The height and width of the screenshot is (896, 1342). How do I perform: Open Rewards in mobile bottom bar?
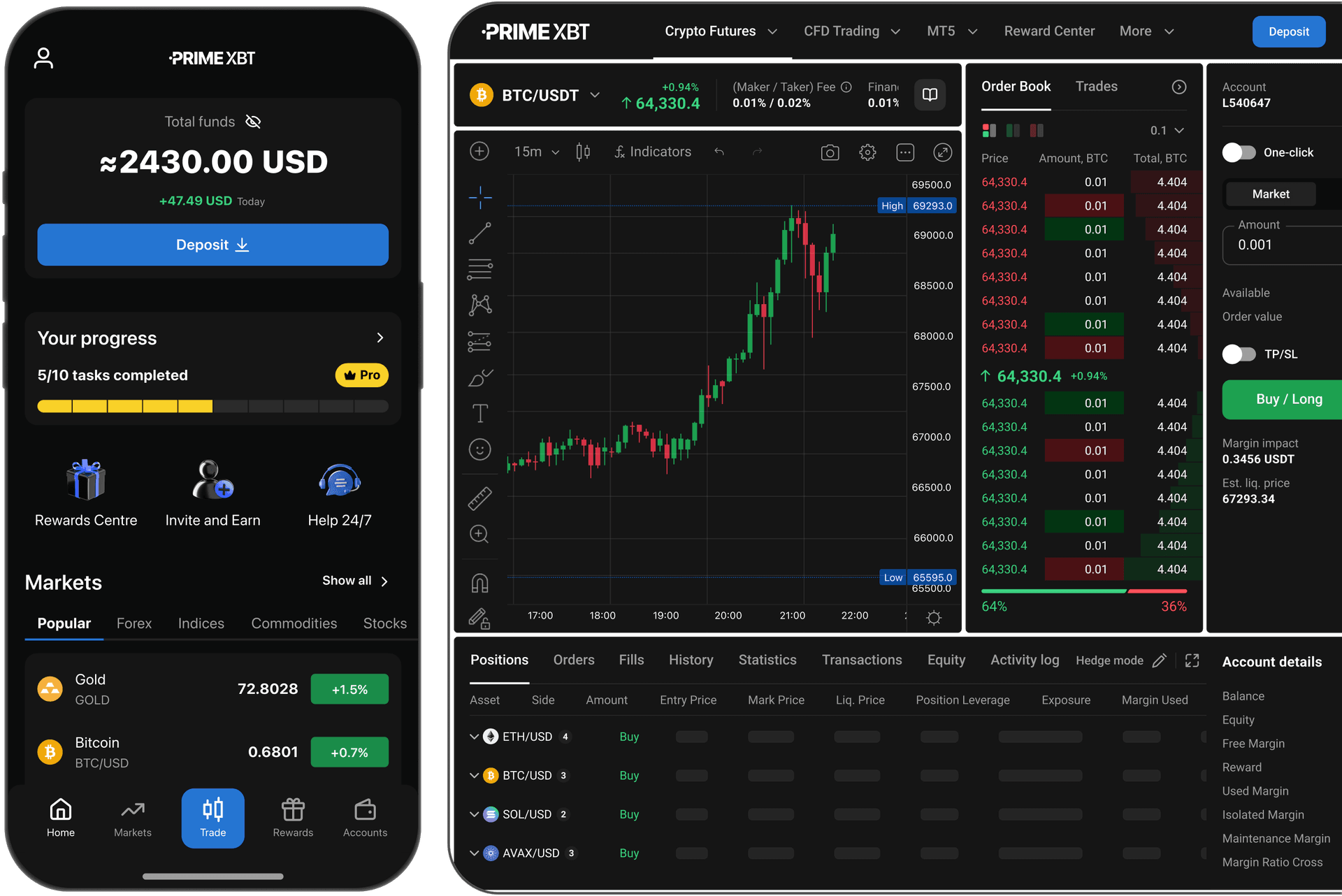[x=293, y=818]
